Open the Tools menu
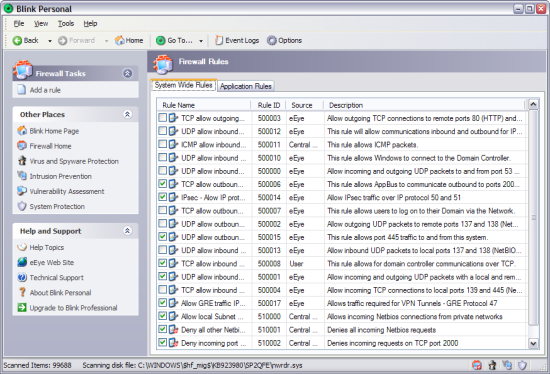The image size is (550, 374). tap(66, 24)
